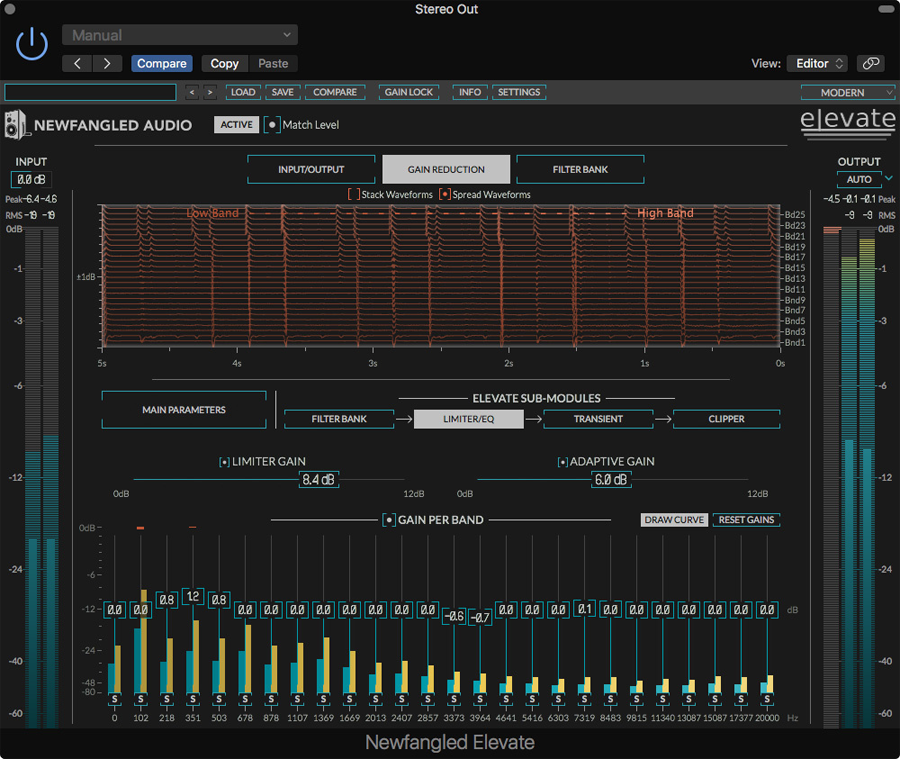Open the FILTER BANK sub-module
Screen dimensions: 900x759
pyautogui.click(x=339, y=419)
